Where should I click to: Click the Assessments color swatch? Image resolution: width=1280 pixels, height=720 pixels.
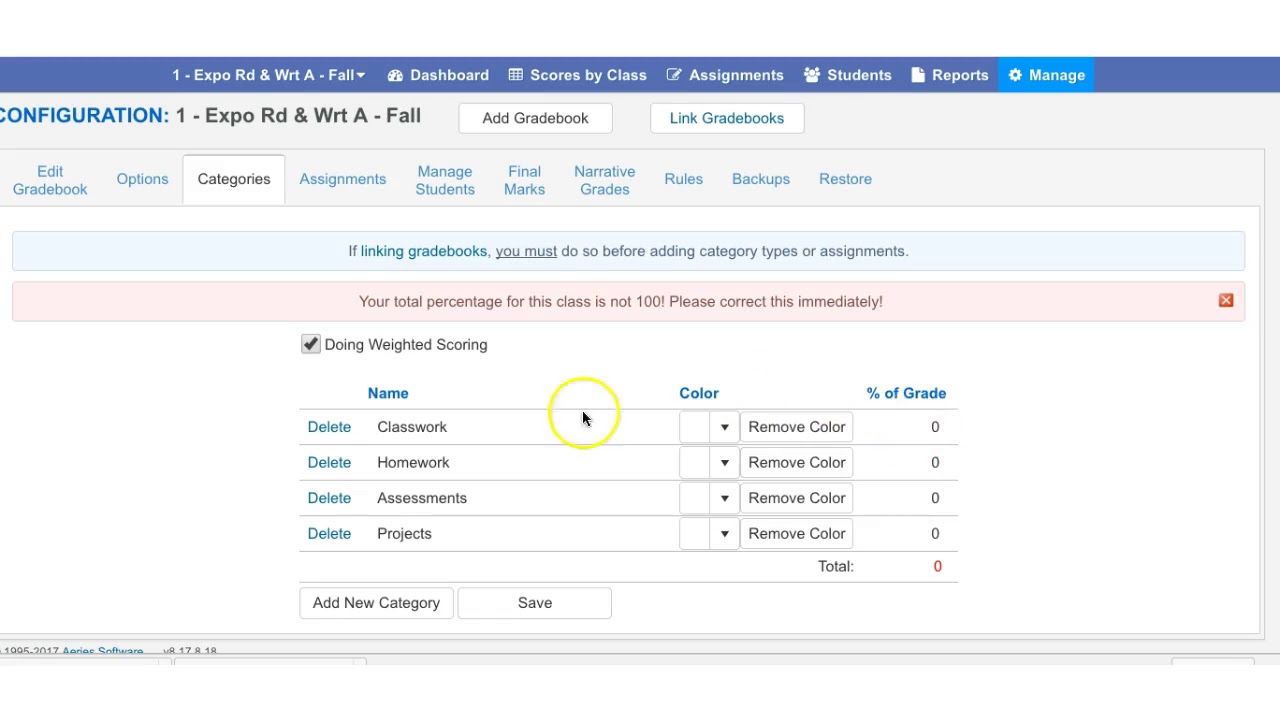[695, 498]
